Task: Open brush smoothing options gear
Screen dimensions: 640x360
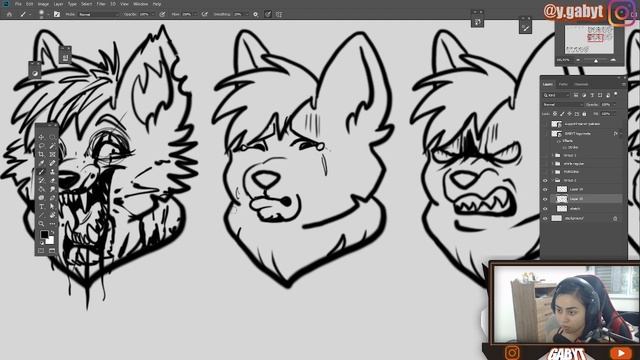Action: click(256, 14)
